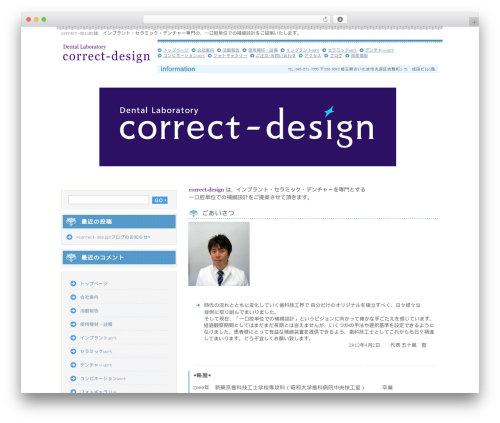The width and height of the screenshot is (500, 423).
Task: Click the small correct-design logo in the header
Action: pos(106,53)
